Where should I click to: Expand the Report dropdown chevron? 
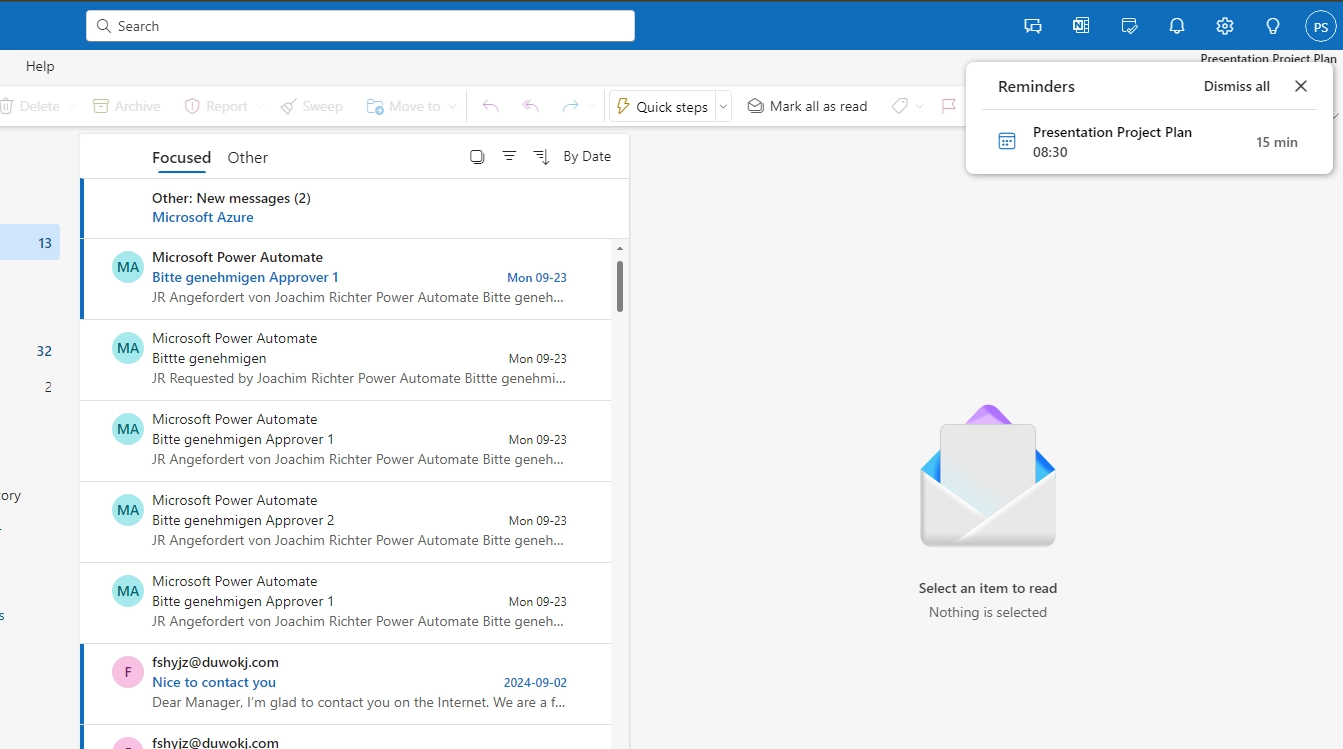tap(261, 106)
